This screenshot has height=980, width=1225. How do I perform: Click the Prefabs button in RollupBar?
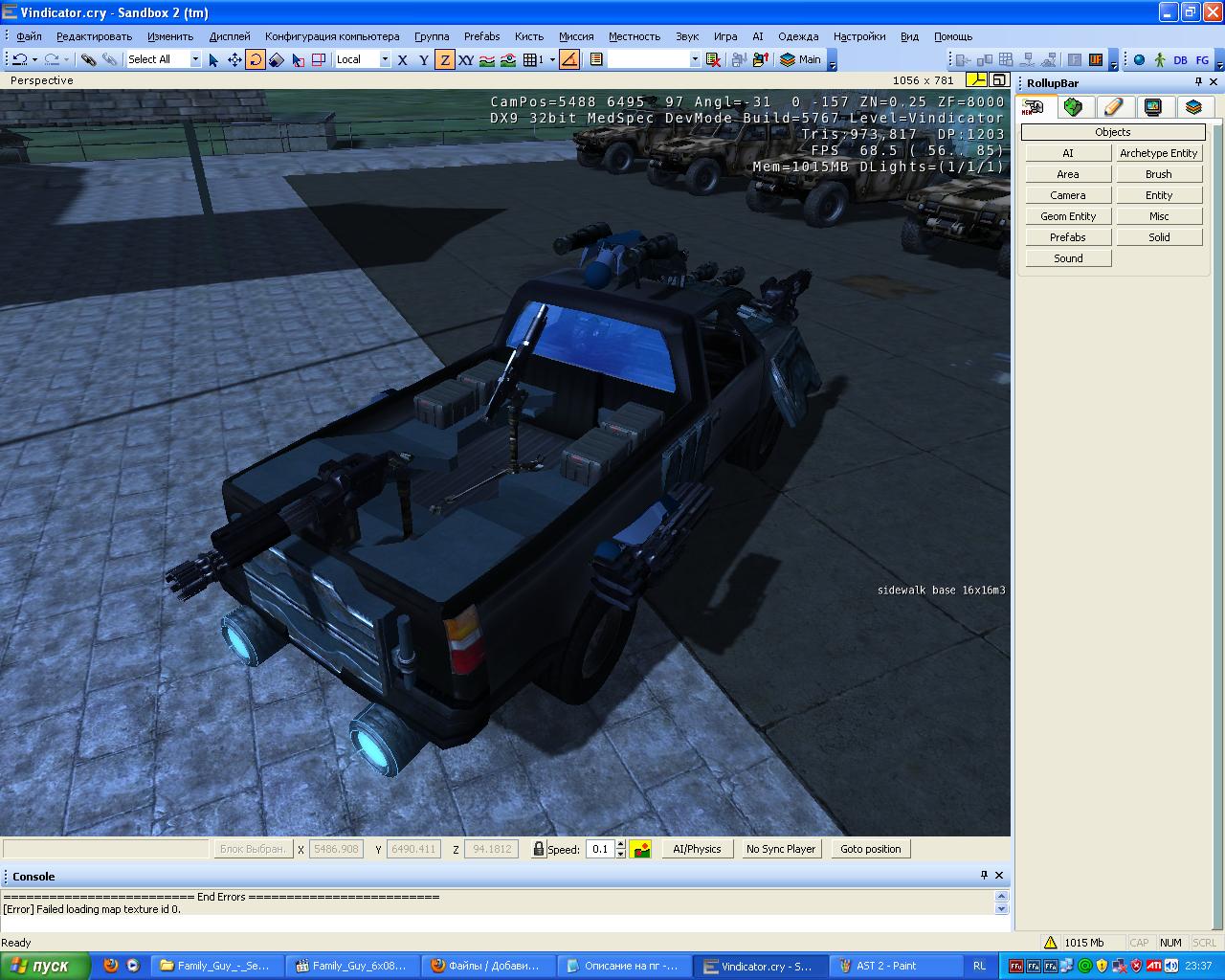click(x=1068, y=237)
